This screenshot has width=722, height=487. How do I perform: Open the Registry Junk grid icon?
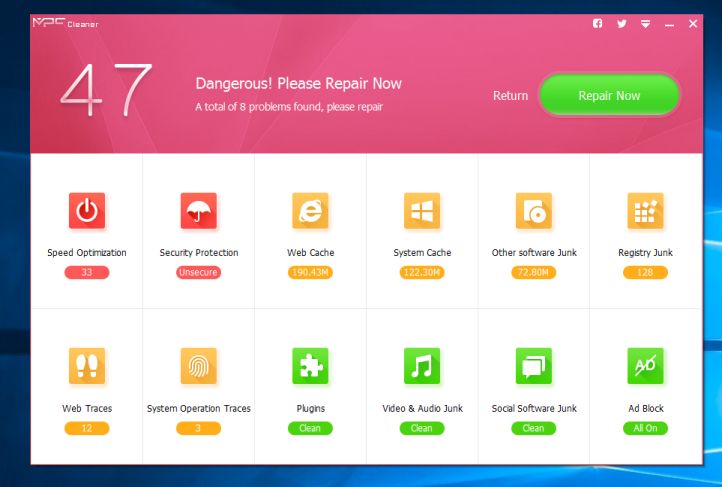click(x=646, y=211)
